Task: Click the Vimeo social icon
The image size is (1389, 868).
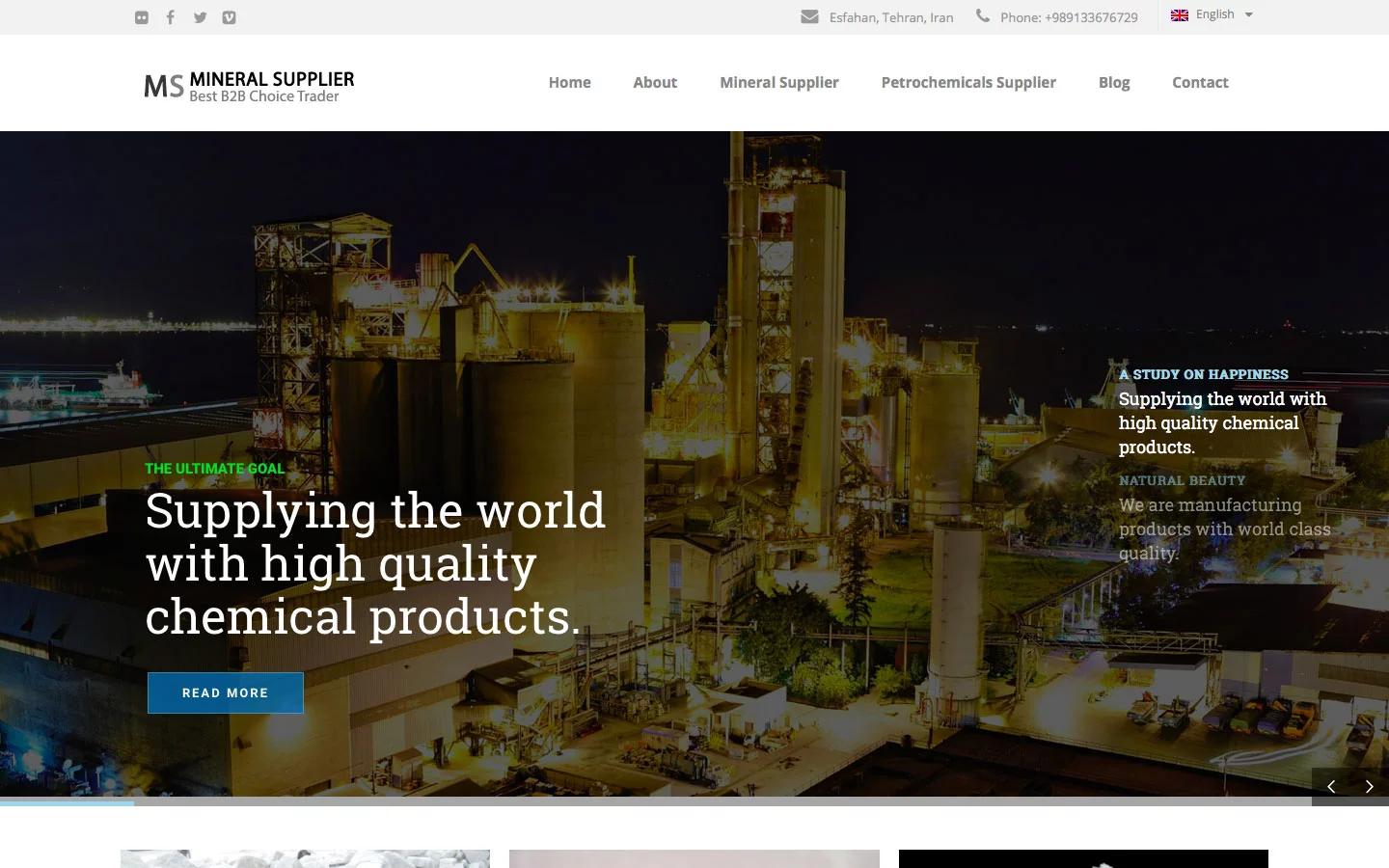Action: (x=229, y=17)
